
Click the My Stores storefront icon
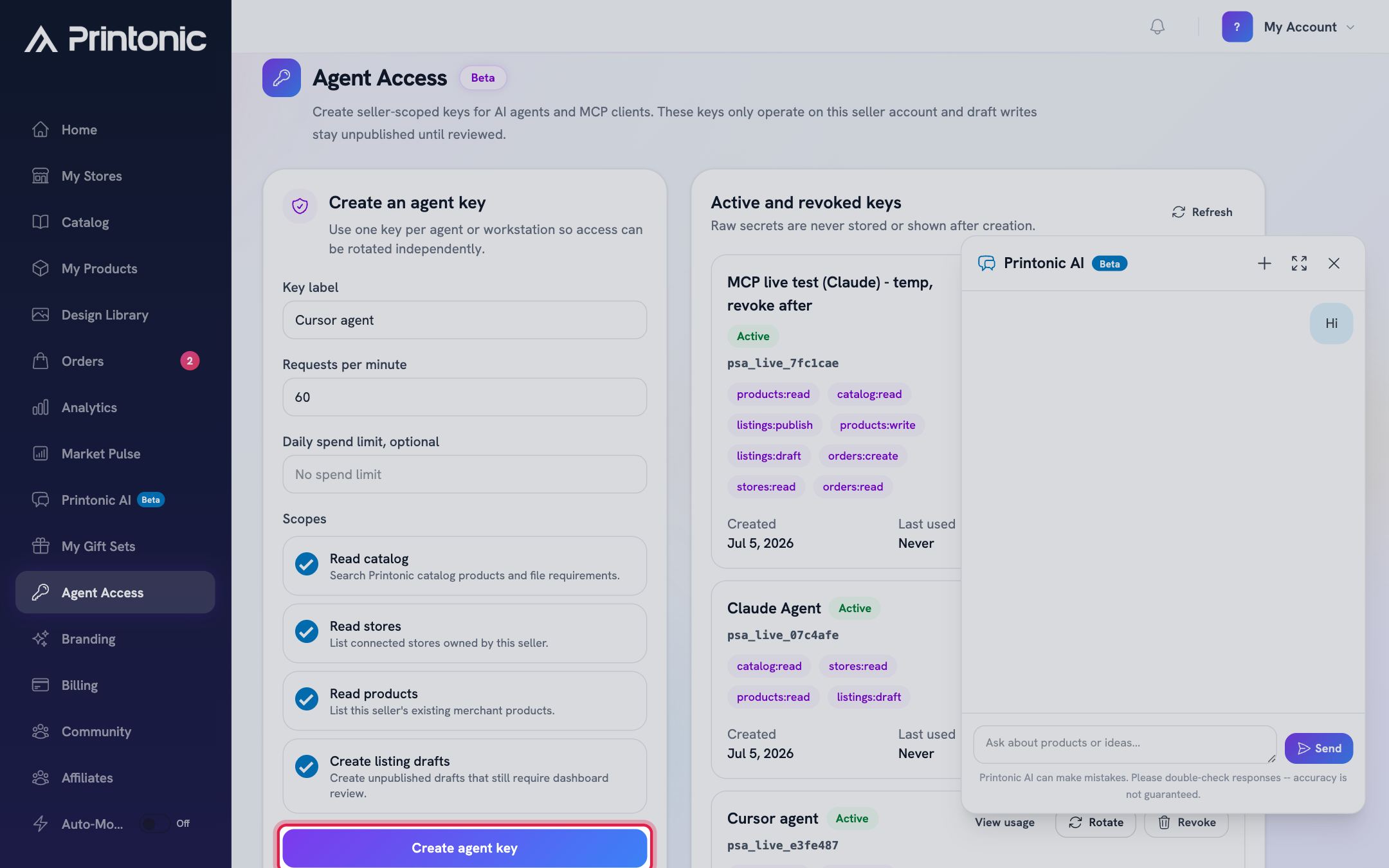pos(41,176)
